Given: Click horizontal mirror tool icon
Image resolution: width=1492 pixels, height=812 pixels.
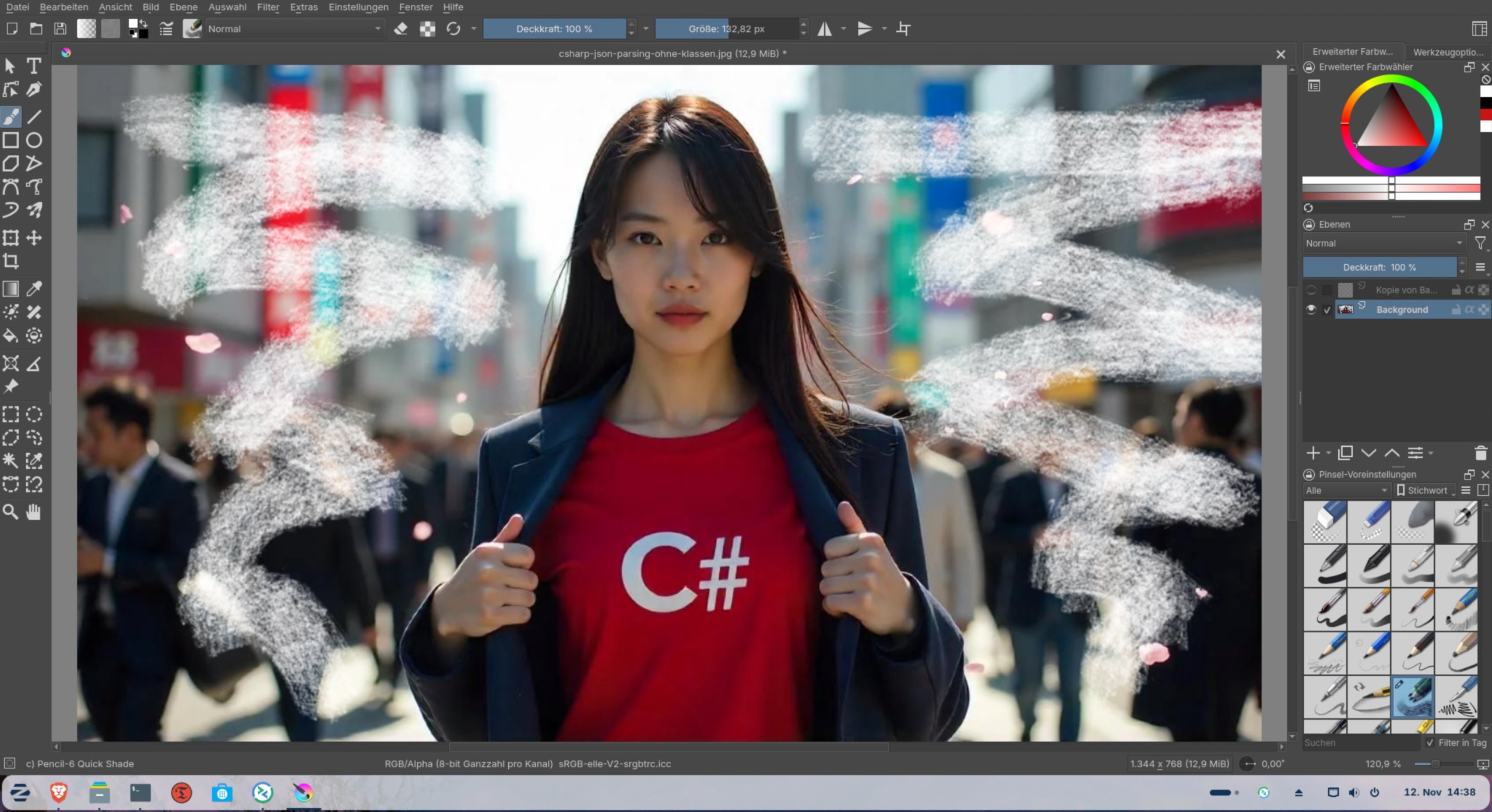Looking at the screenshot, I should tap(825, 29).
